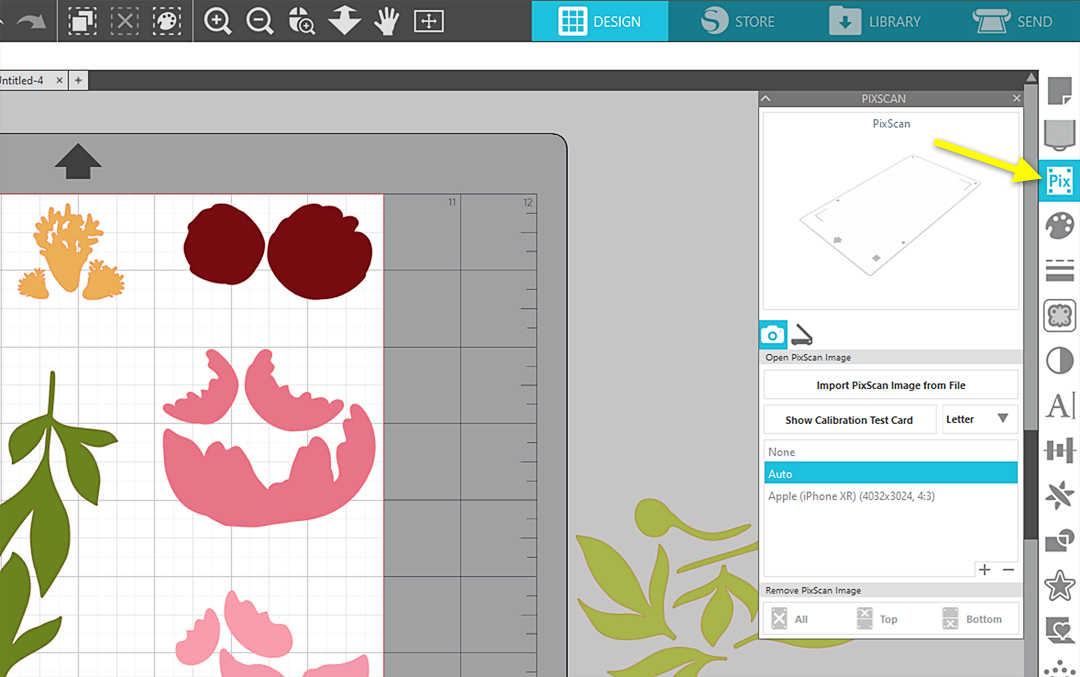Click Remove PixScan Image Bottom button
The width and height of the screenshot is (1080, 677).
(x=971, y=619)
